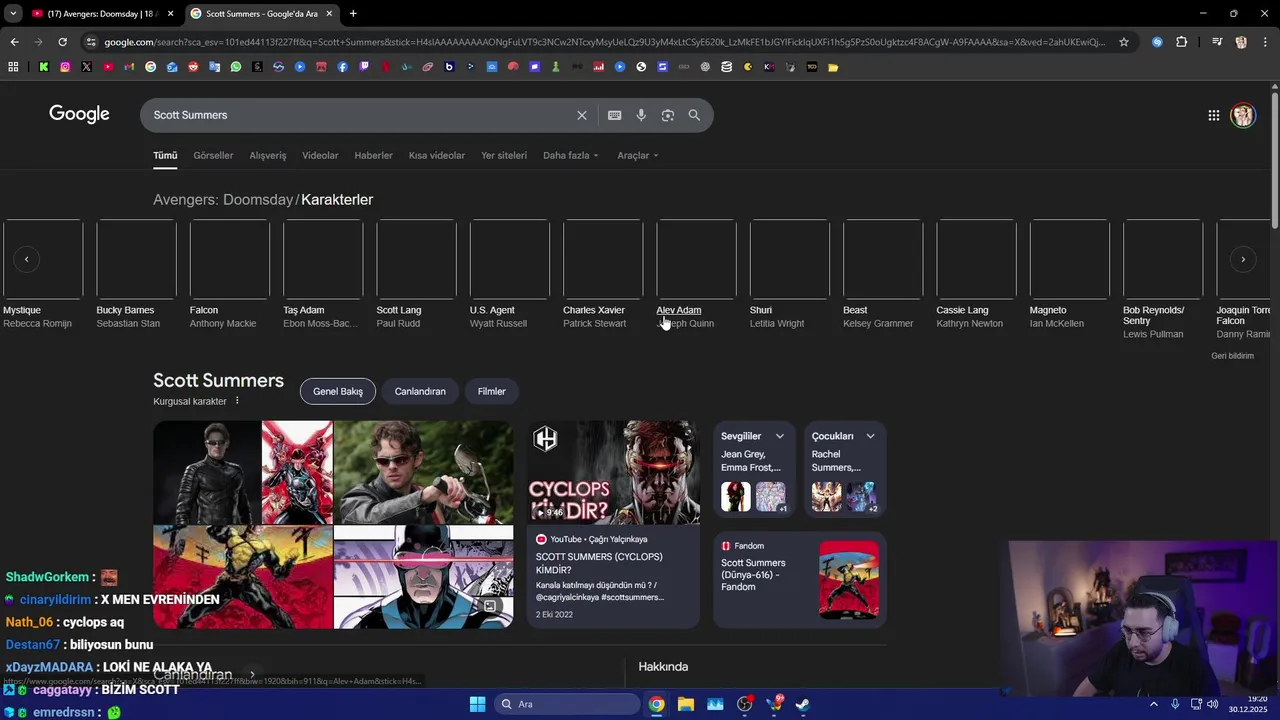Show previous characters in the carousel
Viewport: 1280px width, 720px height.
click(x=27, y=259)
